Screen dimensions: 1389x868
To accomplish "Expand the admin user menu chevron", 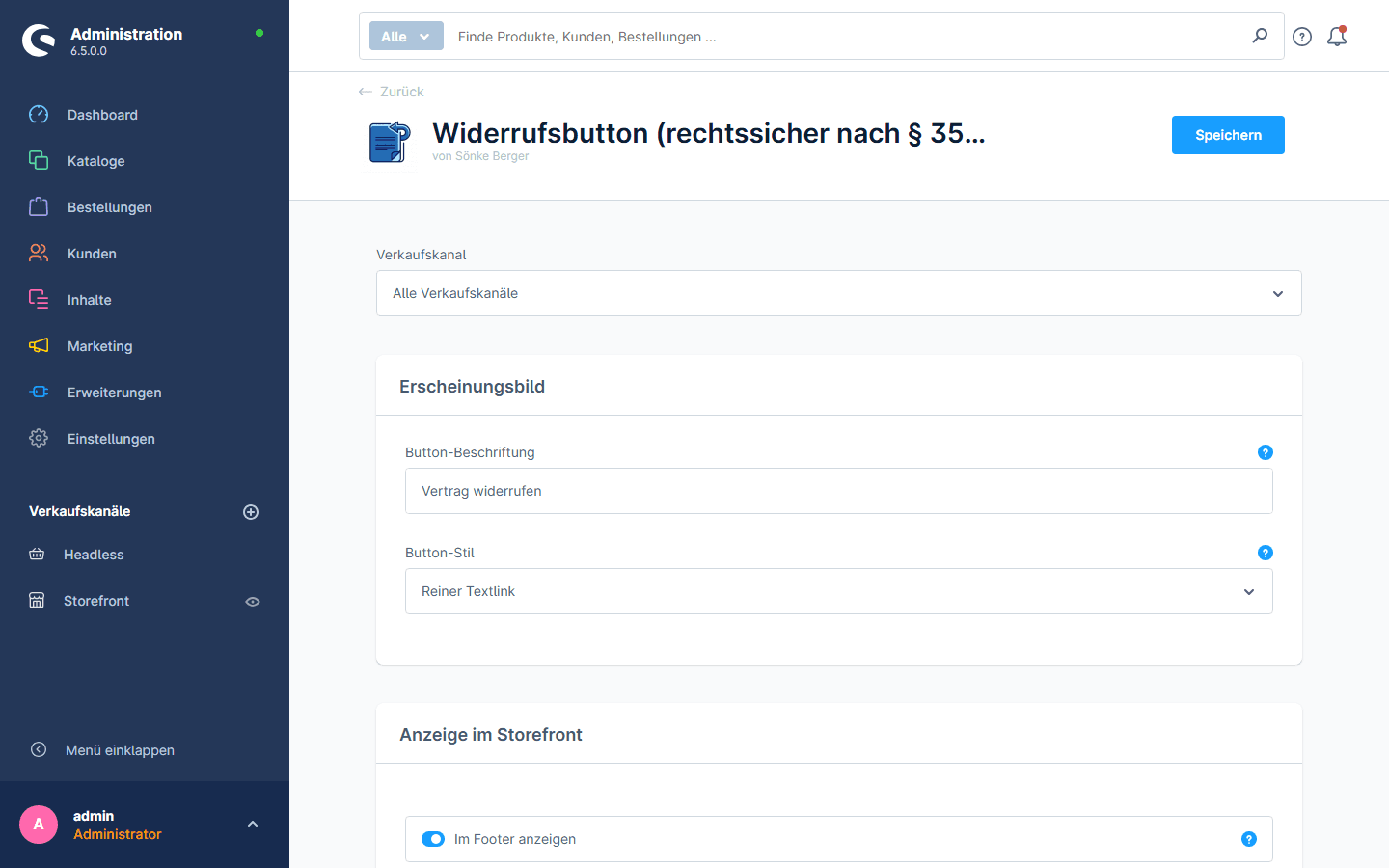I will click(253, 825).
